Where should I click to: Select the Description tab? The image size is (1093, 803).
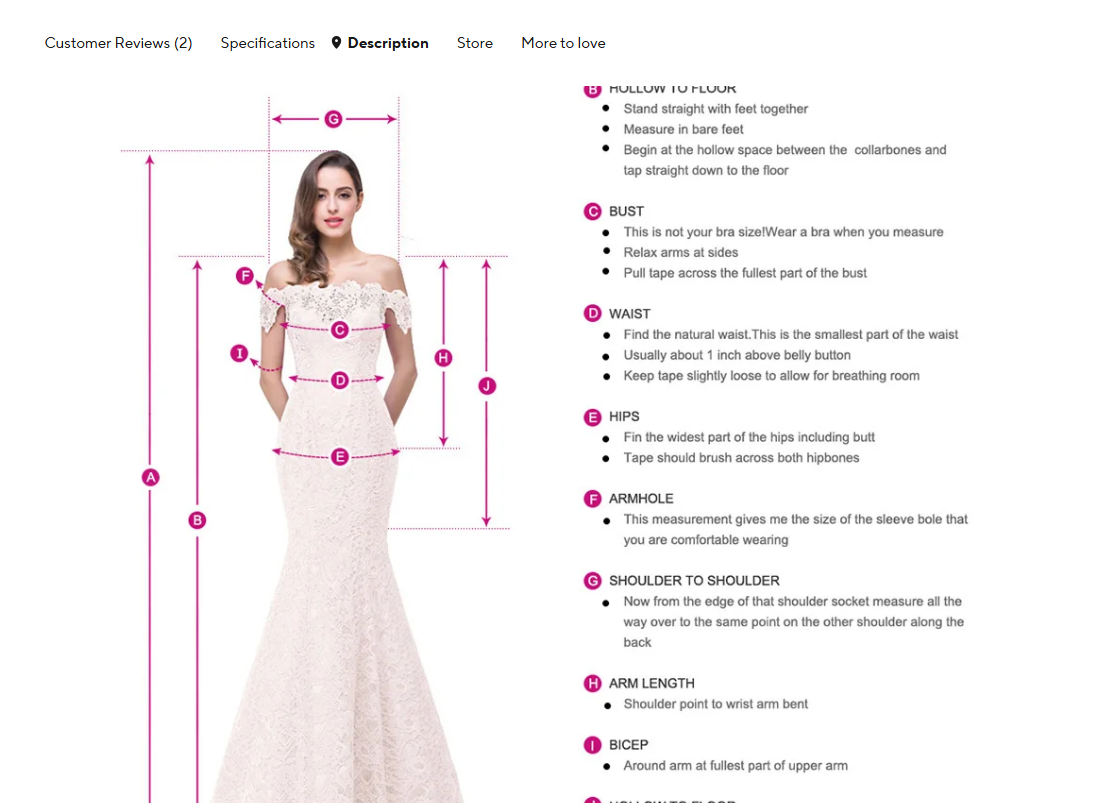[388, 43]
